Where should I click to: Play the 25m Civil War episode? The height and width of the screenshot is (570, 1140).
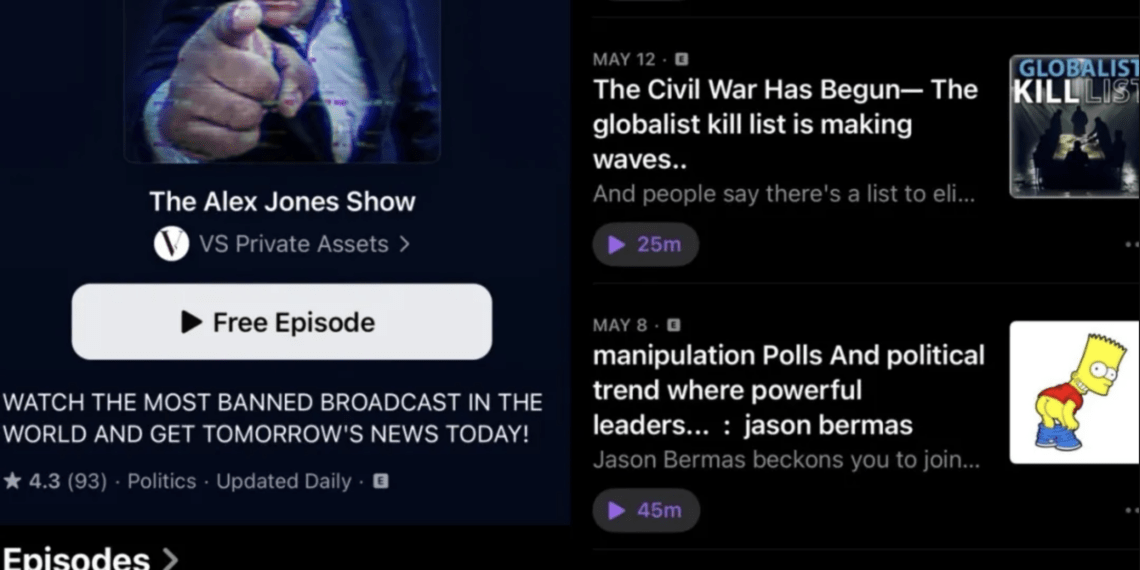click(646, 244)
